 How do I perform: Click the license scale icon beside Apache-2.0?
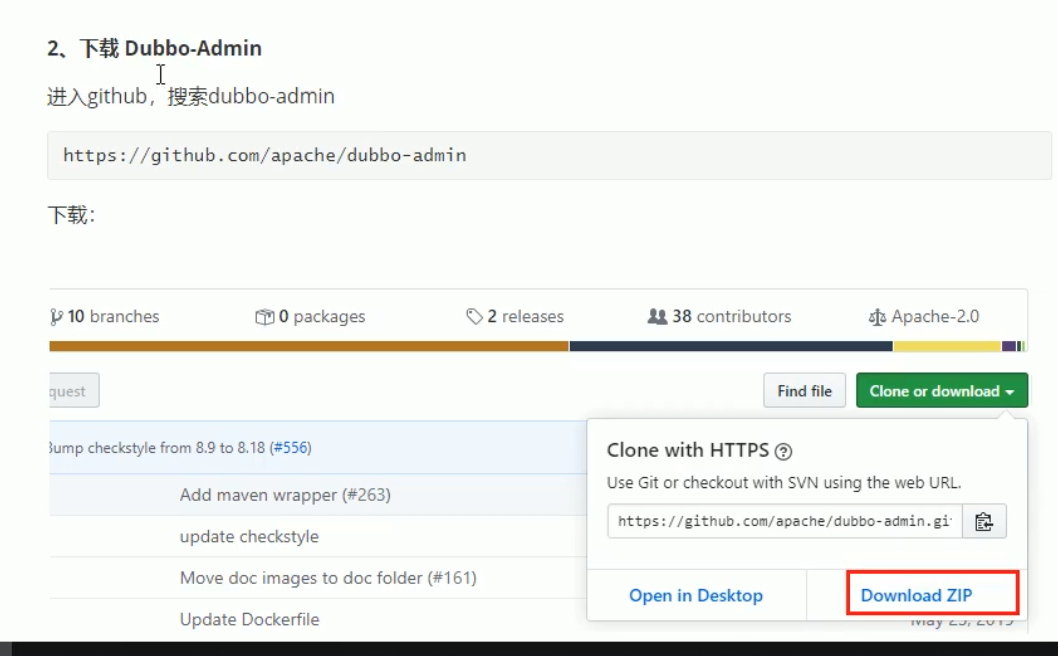877,317
